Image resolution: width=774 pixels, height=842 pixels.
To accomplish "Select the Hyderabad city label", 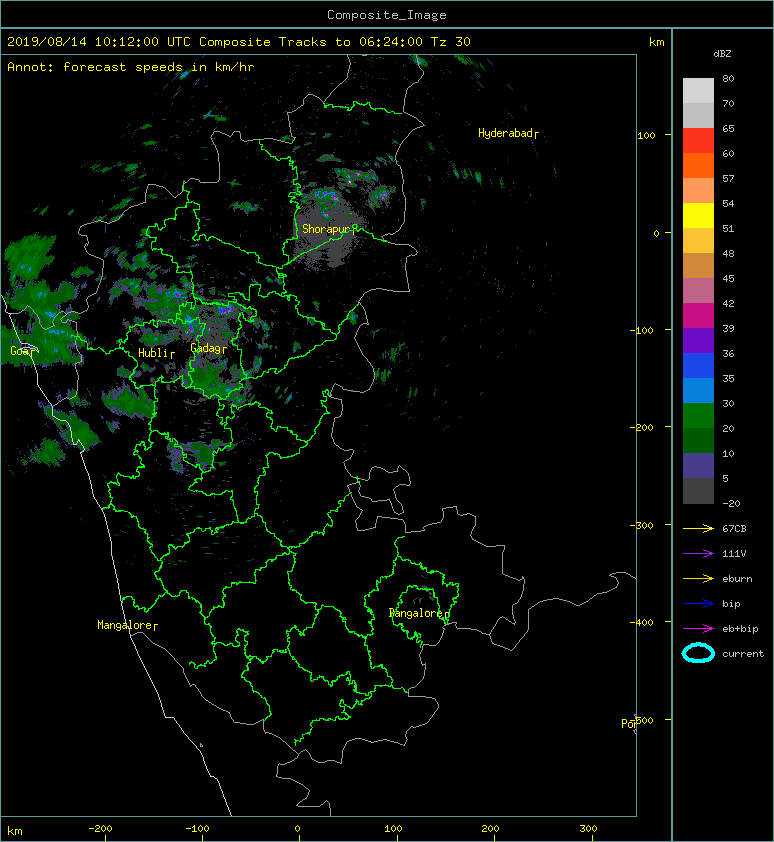I will [508, 133].
